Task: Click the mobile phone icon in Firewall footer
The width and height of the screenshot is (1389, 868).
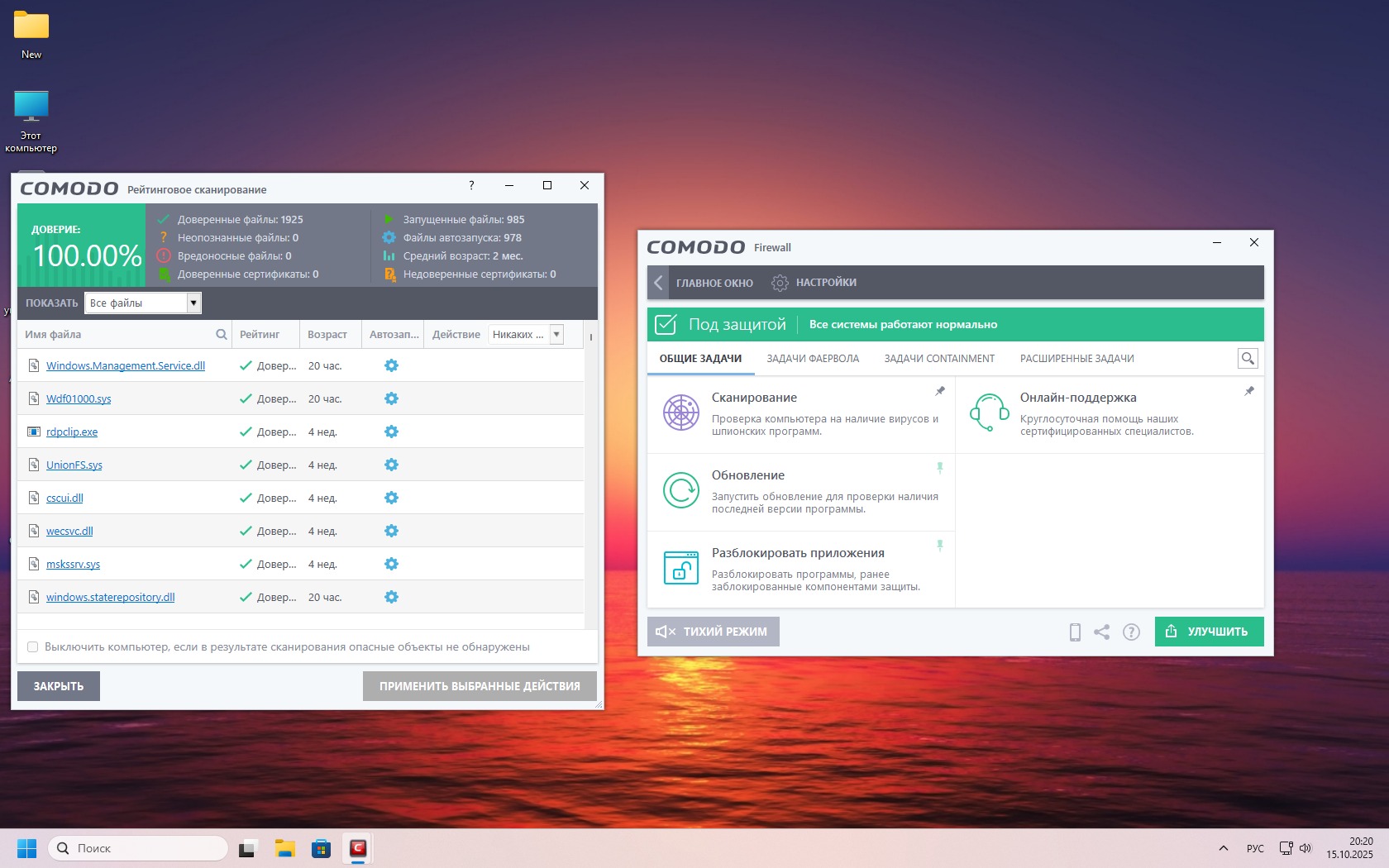Action: (1075, 632)
